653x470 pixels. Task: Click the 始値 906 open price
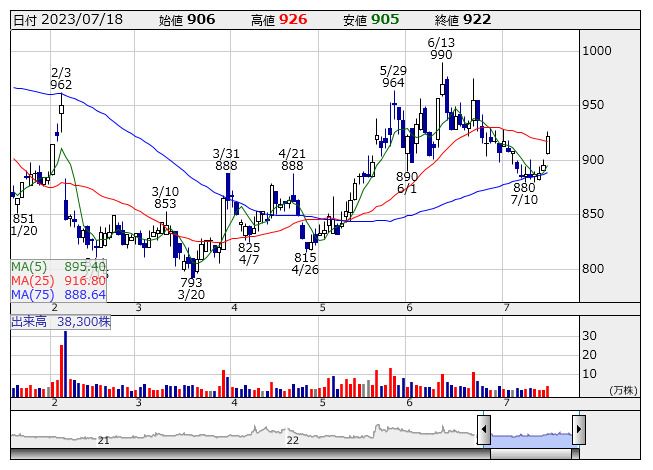(187, 20)
